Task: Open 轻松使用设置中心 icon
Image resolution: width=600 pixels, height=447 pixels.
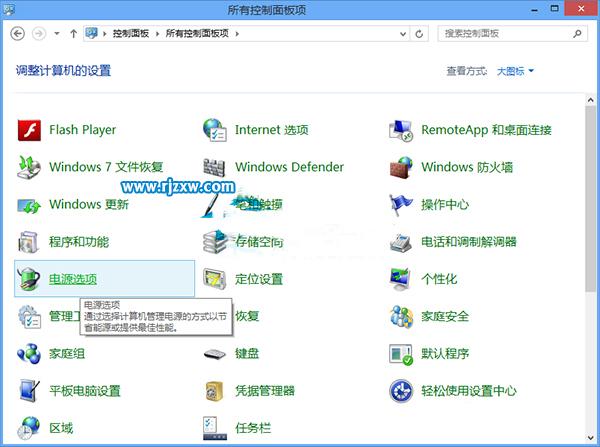Action: [x=401, y=391]
